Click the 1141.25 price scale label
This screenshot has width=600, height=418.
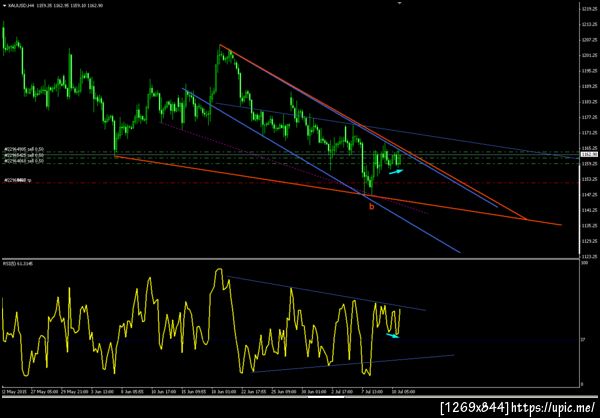click(x=589, y=210)
